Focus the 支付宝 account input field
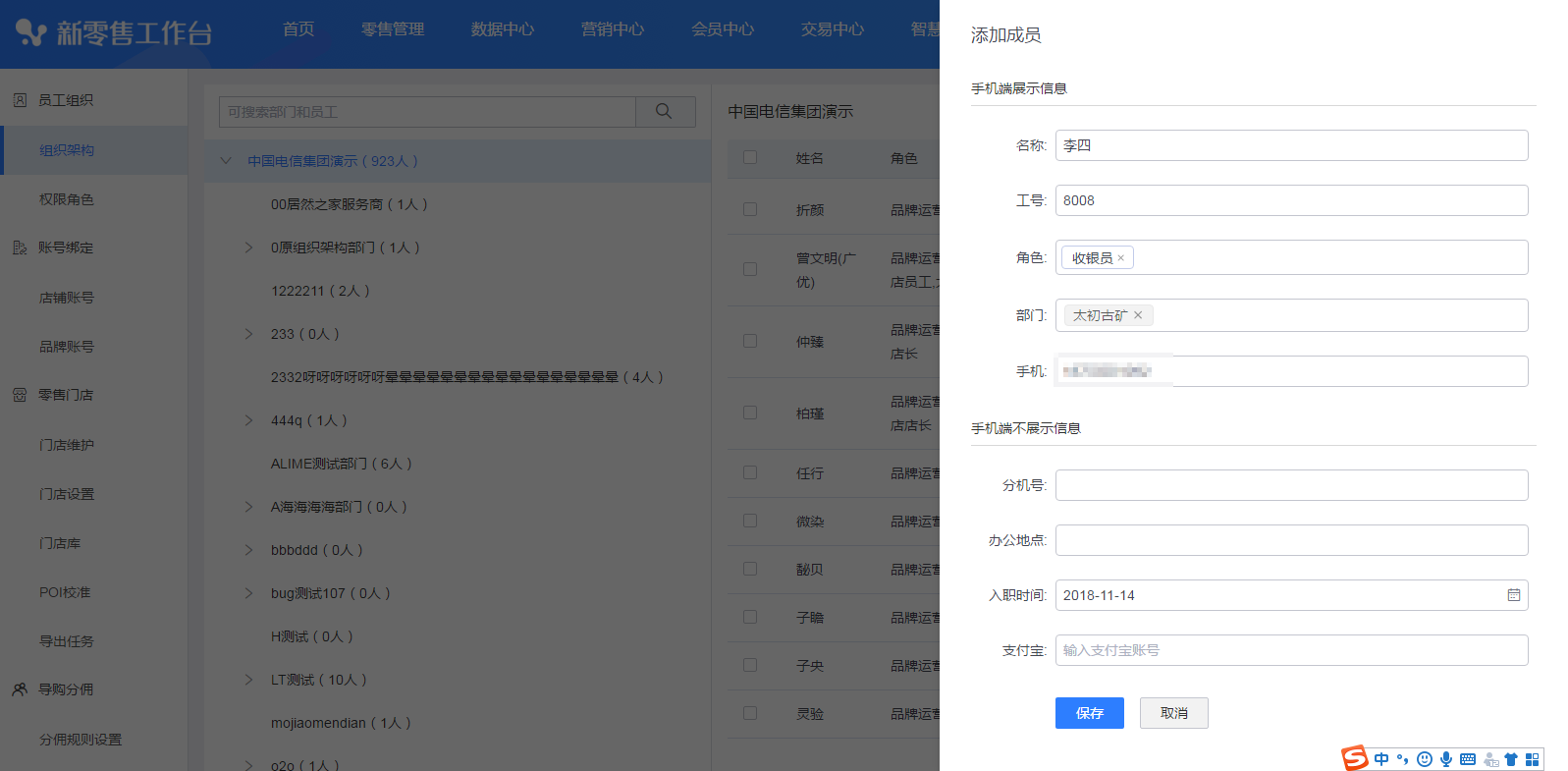The width and height of the screenshot is (1568, 771). pos(1291,650)
